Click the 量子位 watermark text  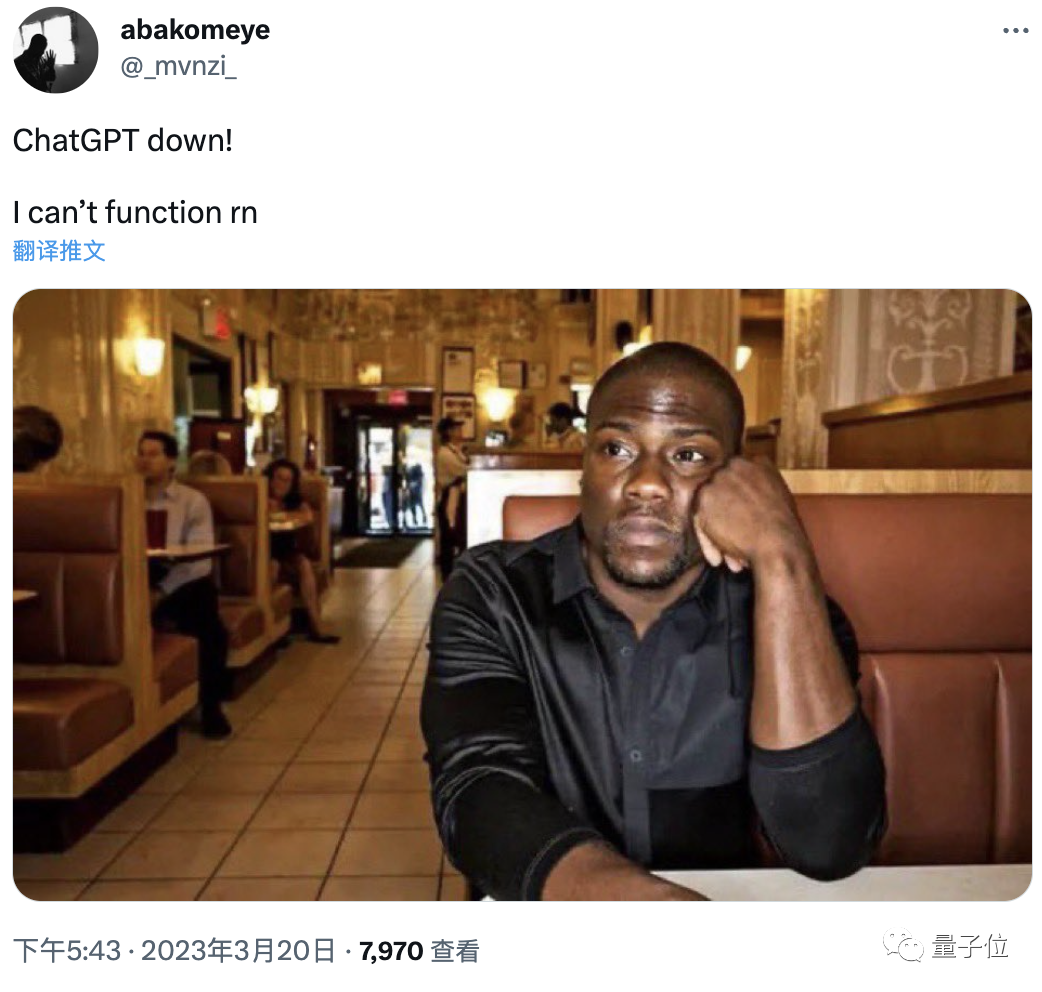click(x=970, y=946)
